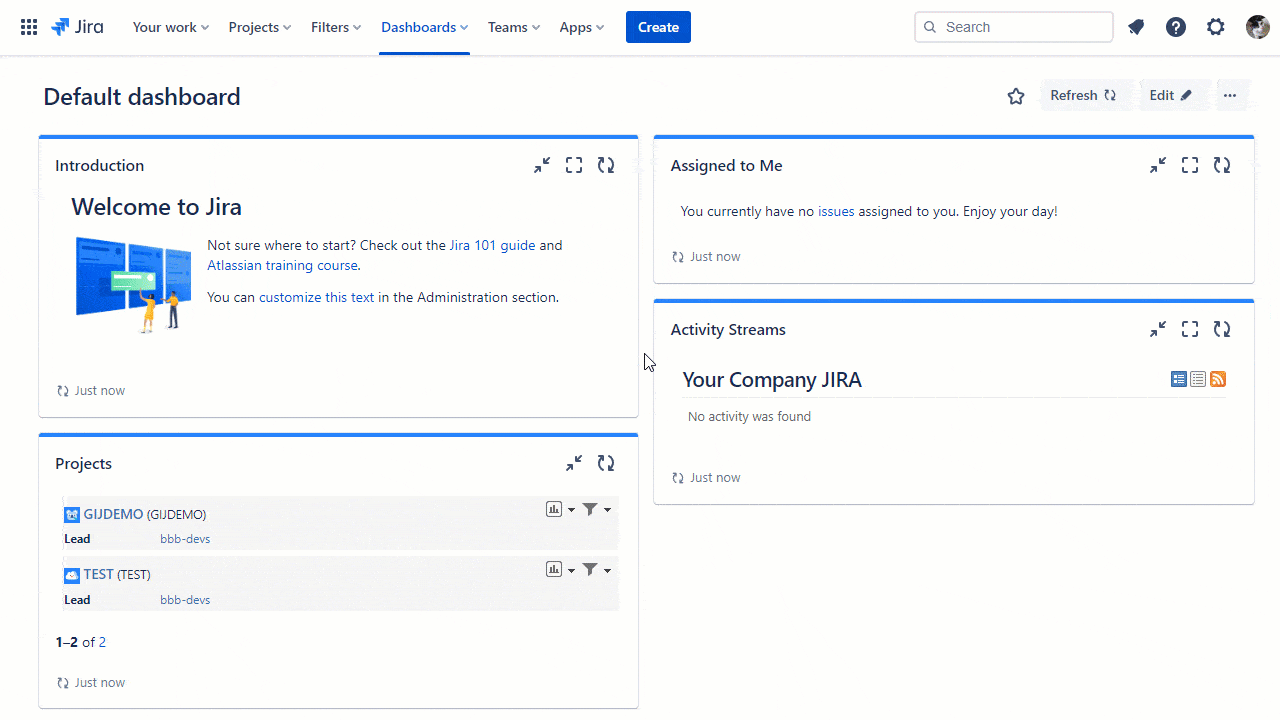
Task: Refresh the Assigned to Me gadget
Action: [x=1222, y=165]
